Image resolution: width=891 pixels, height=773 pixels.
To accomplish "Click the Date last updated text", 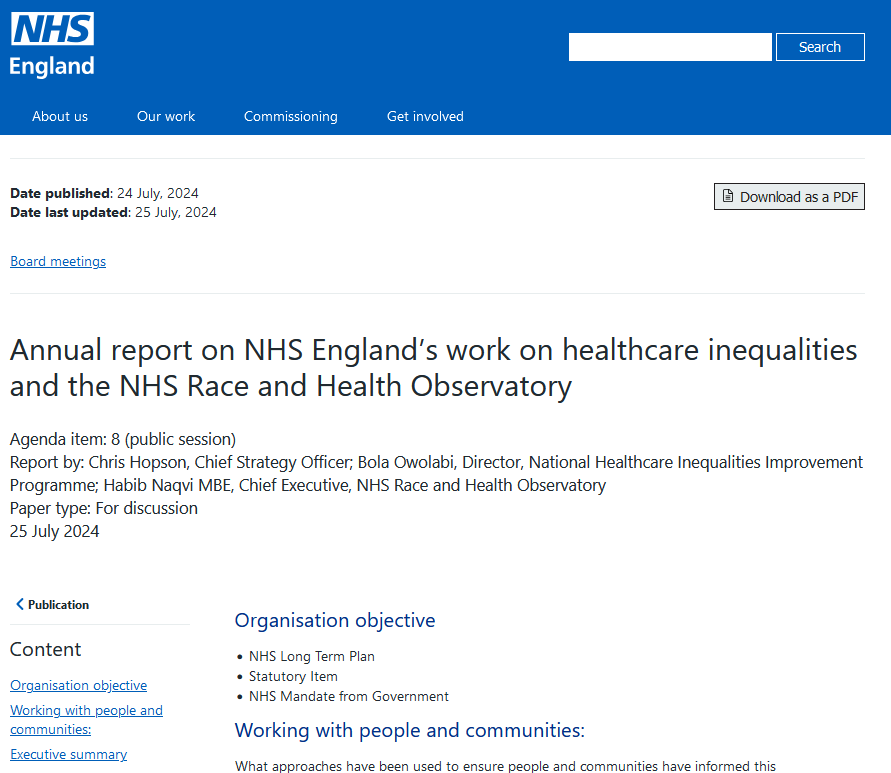I will coord(114,213).
